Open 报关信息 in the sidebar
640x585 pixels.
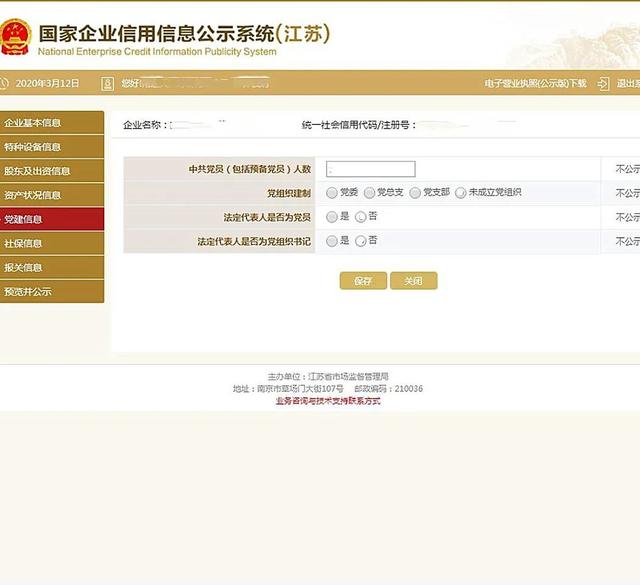pos(51,267)
